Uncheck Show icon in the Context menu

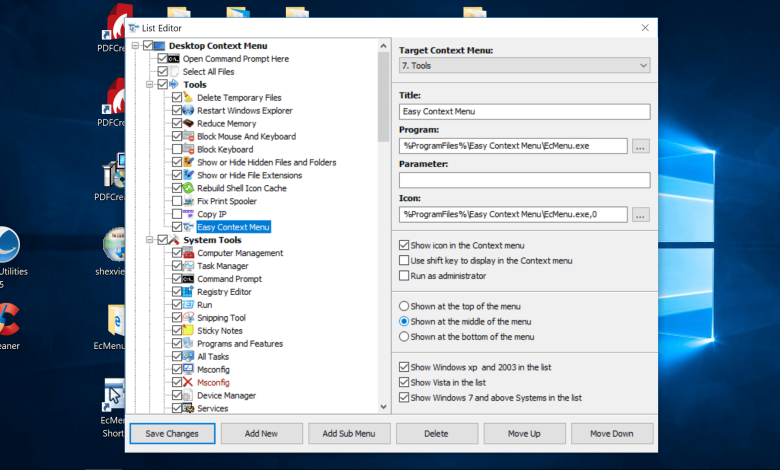pos(404,245)
